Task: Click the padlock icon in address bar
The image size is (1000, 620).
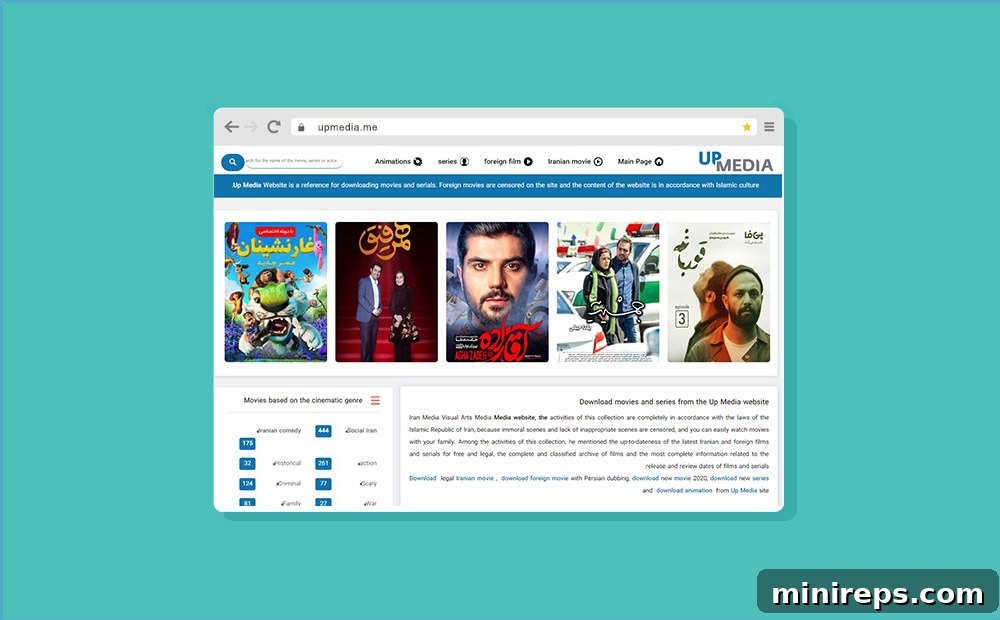Action: pyautogui.click(x=301, y=127)
